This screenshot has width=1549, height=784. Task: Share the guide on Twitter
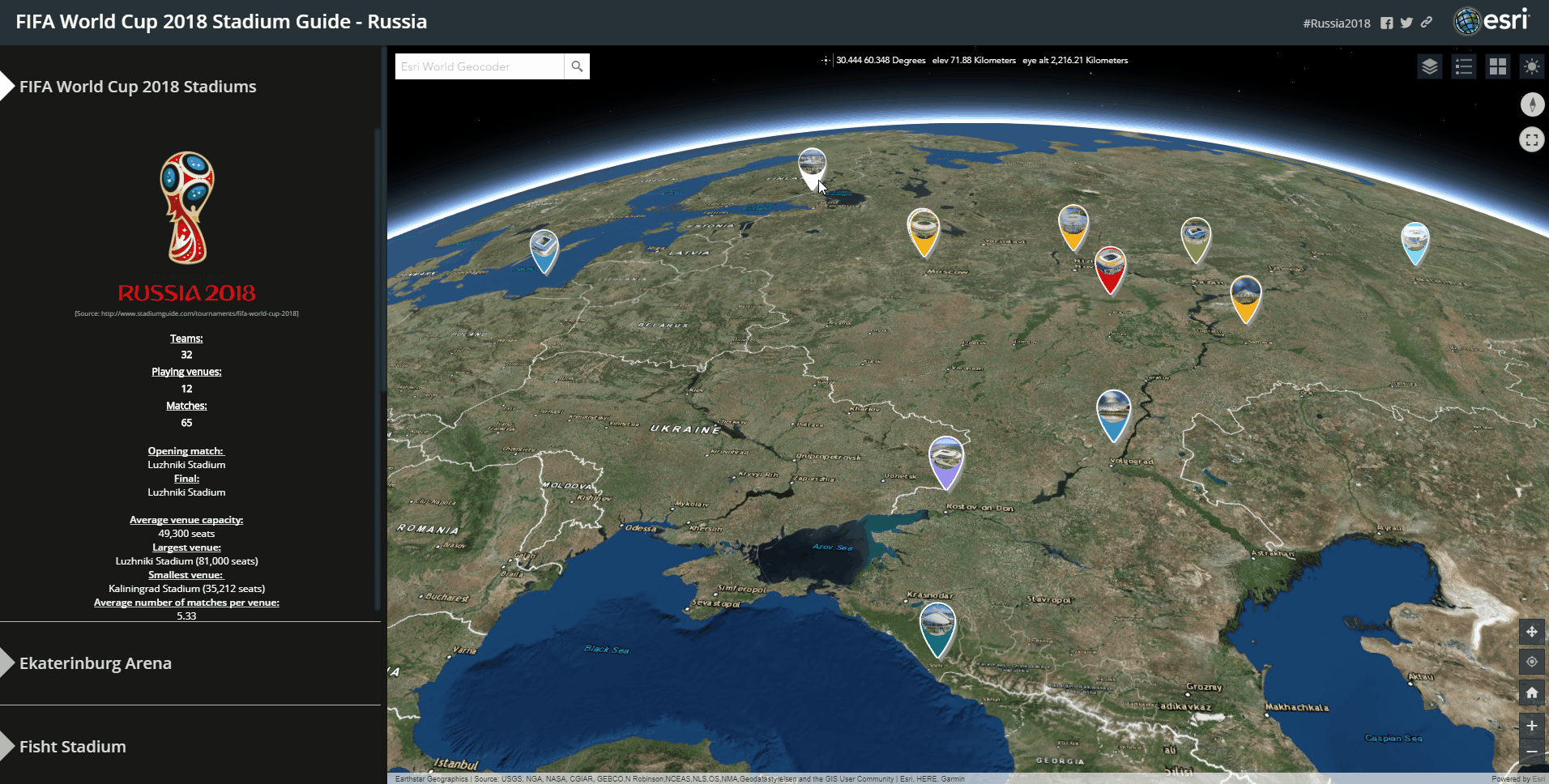[x=1406, y=23]
